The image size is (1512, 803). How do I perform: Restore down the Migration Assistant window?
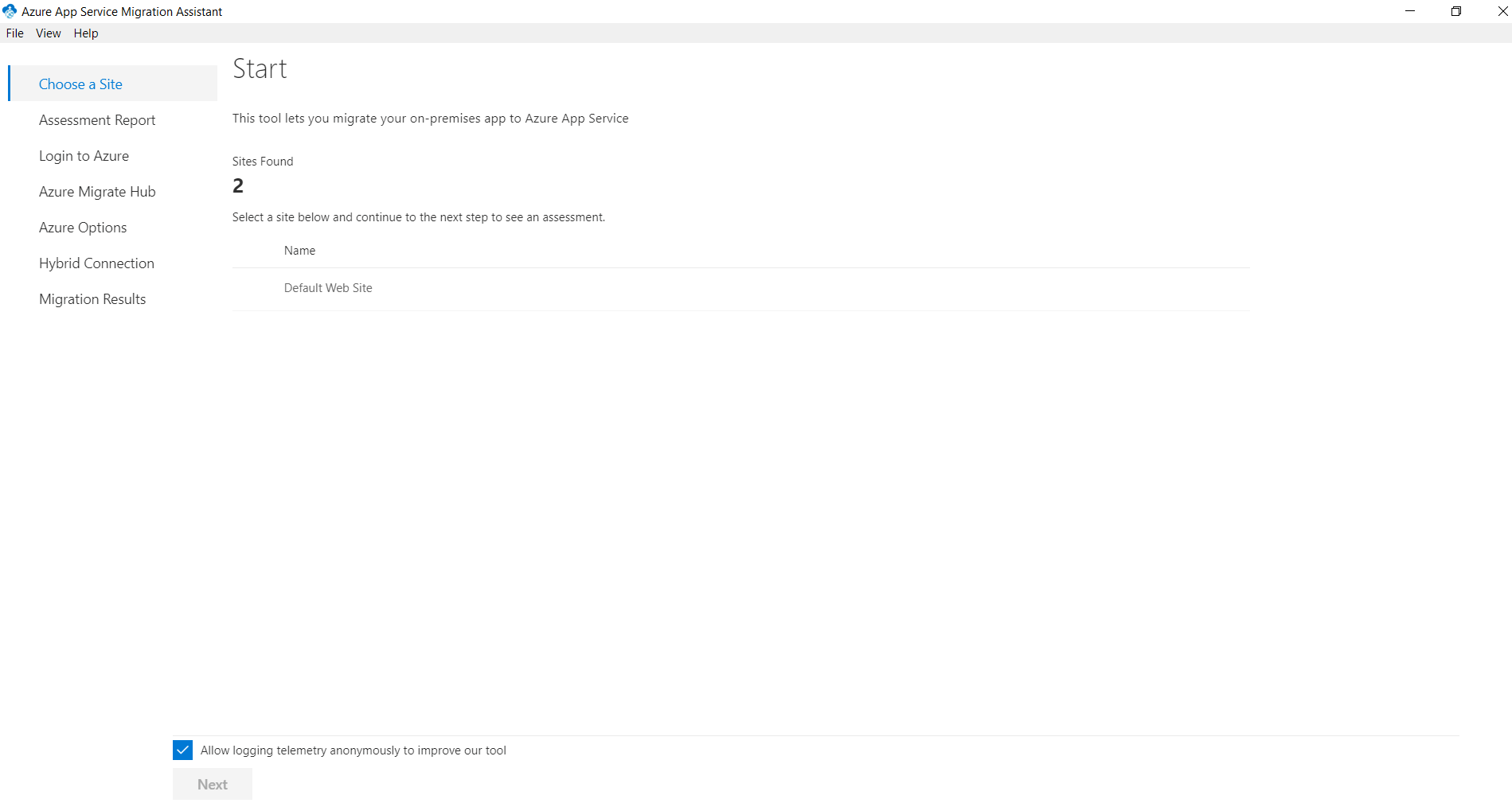[1456, 11]
